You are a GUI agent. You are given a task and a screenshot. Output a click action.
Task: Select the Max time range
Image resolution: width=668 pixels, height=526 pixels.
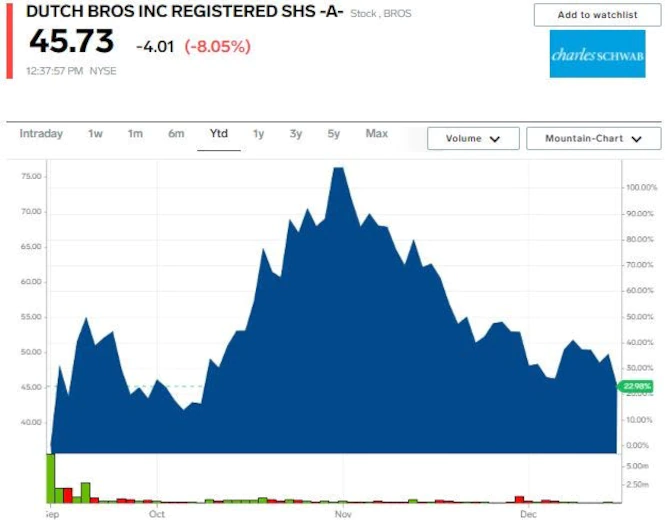[x=377, y=134]
